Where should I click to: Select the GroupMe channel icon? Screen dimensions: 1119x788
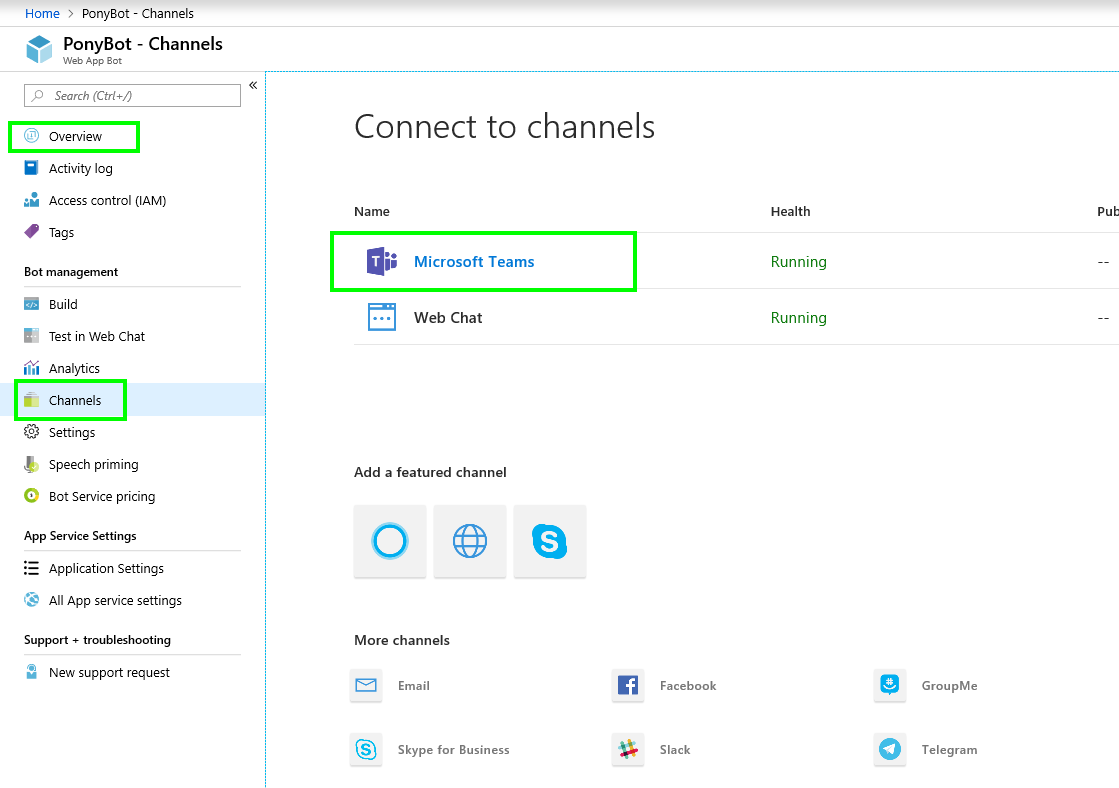(x=889, y=685)
